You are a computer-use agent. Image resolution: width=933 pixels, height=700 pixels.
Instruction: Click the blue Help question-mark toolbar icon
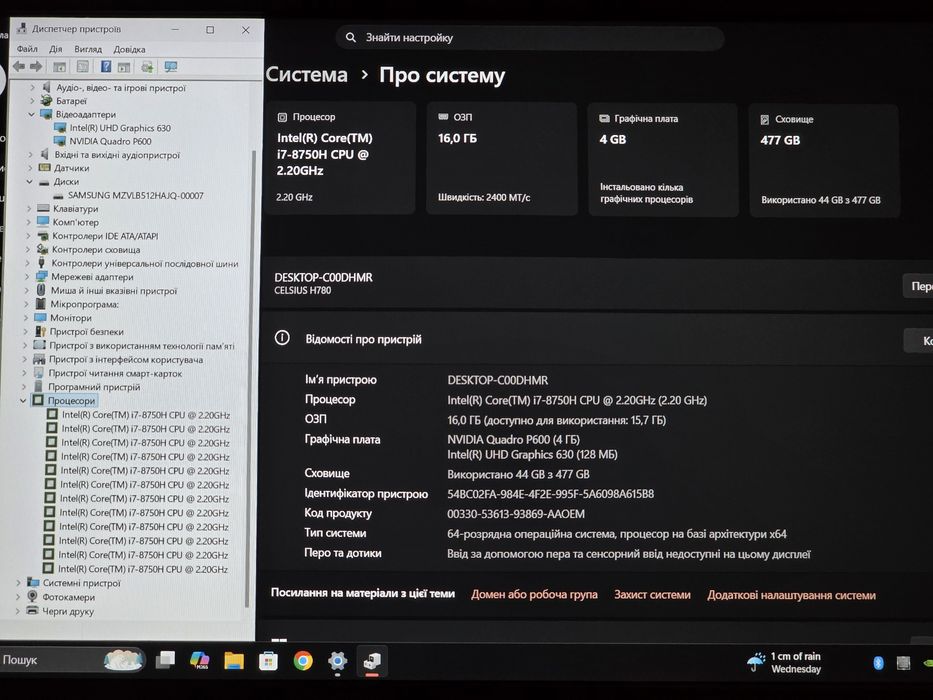[x=106, y=67]
